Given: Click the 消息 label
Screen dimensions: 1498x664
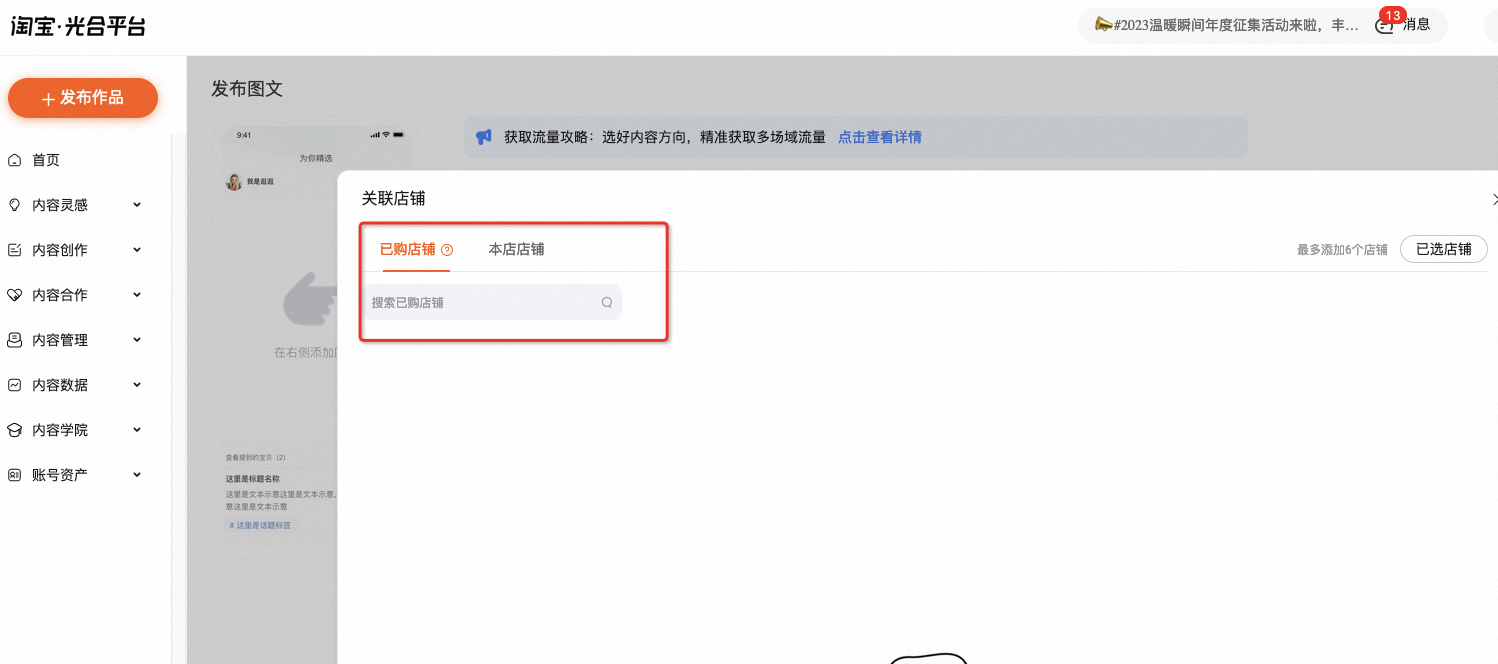Looking at the screenshot, I should [x=1416, y=25].
